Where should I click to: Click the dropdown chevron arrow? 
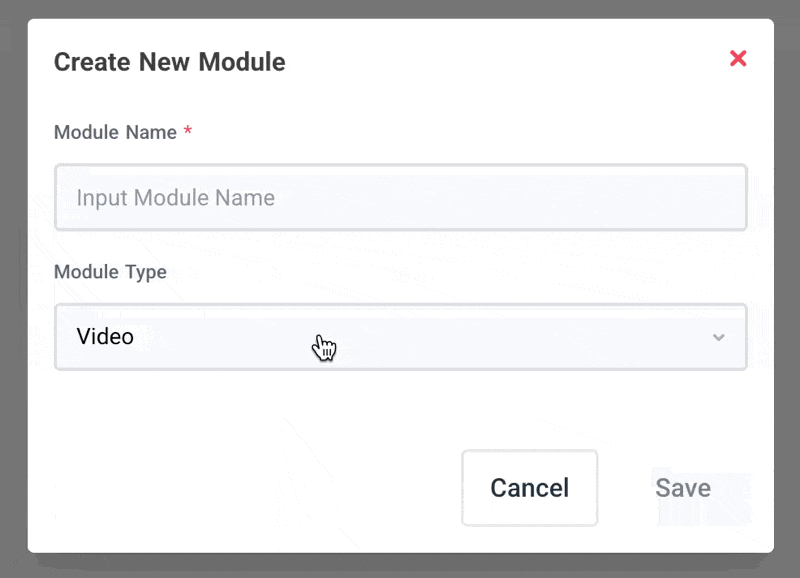[x=718, y=337]
